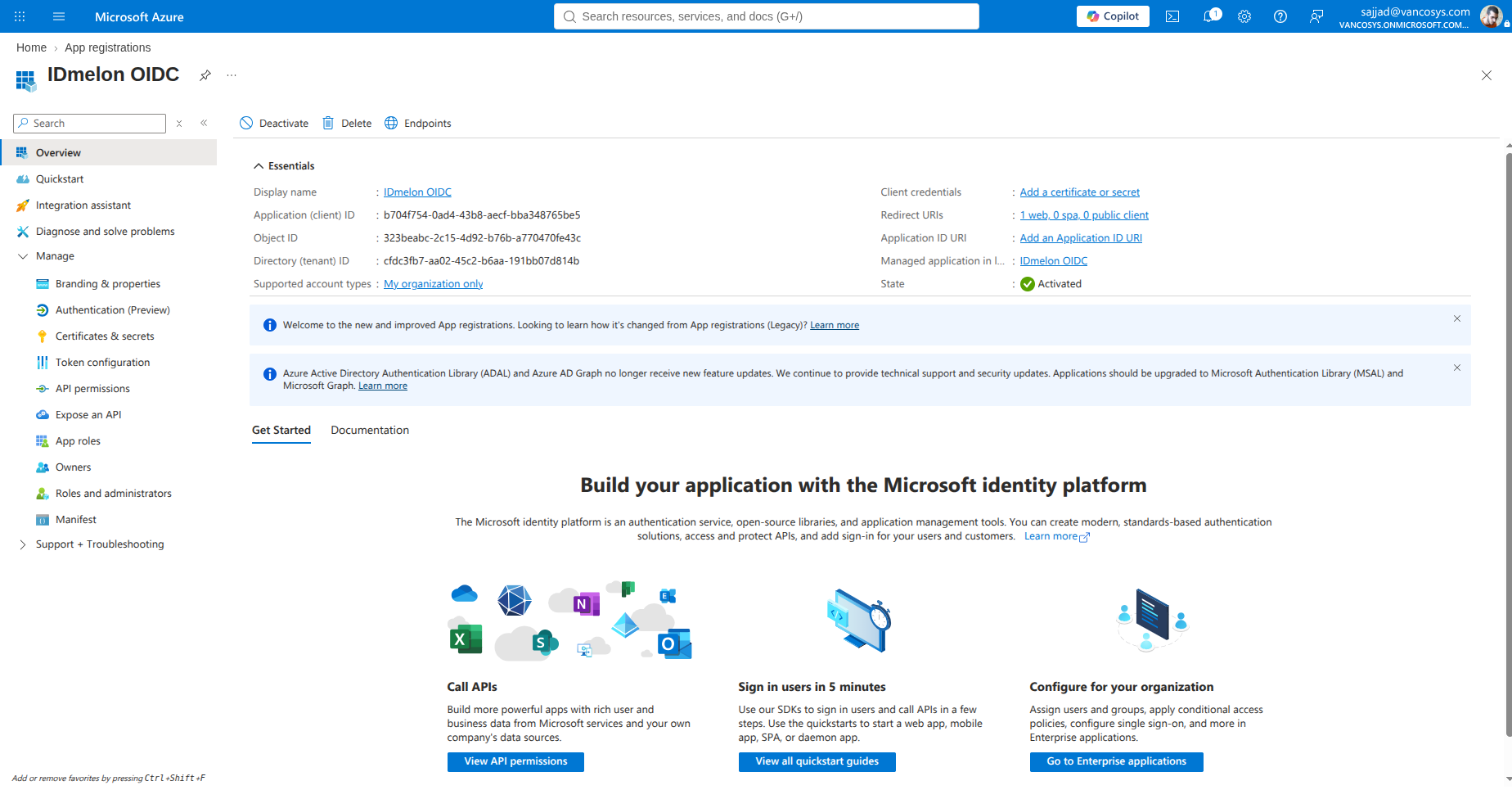The width and height of the screenshot is (1512, 790).
Task: Open the Redirect URIs link
Action: [1084, 215]
